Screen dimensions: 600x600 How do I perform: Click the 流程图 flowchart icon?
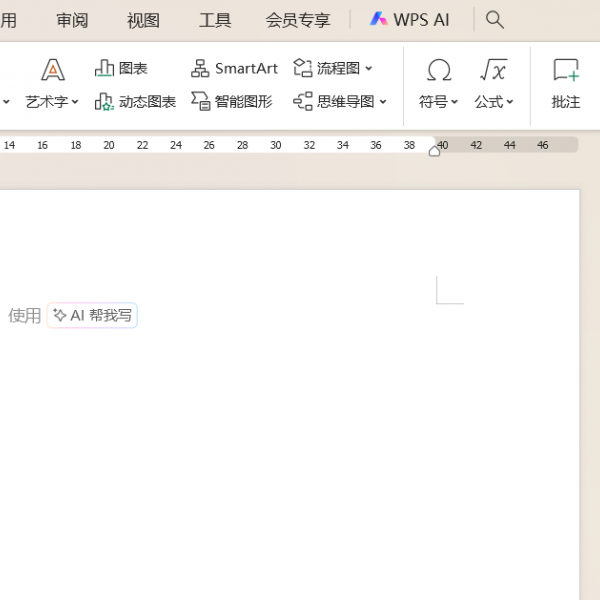(x=303, y=68)
